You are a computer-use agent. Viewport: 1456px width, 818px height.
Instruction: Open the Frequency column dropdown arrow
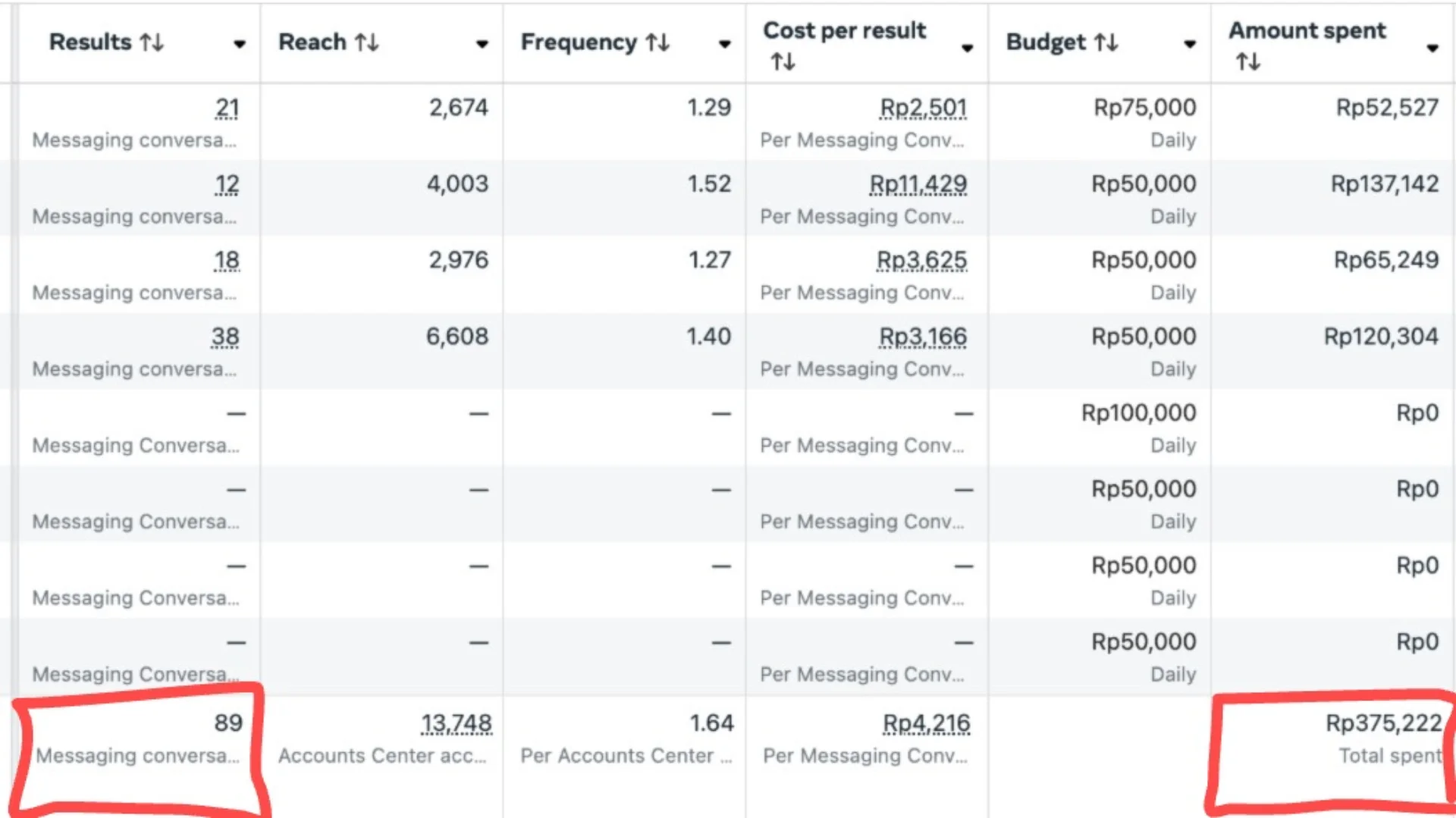(724, 44)
